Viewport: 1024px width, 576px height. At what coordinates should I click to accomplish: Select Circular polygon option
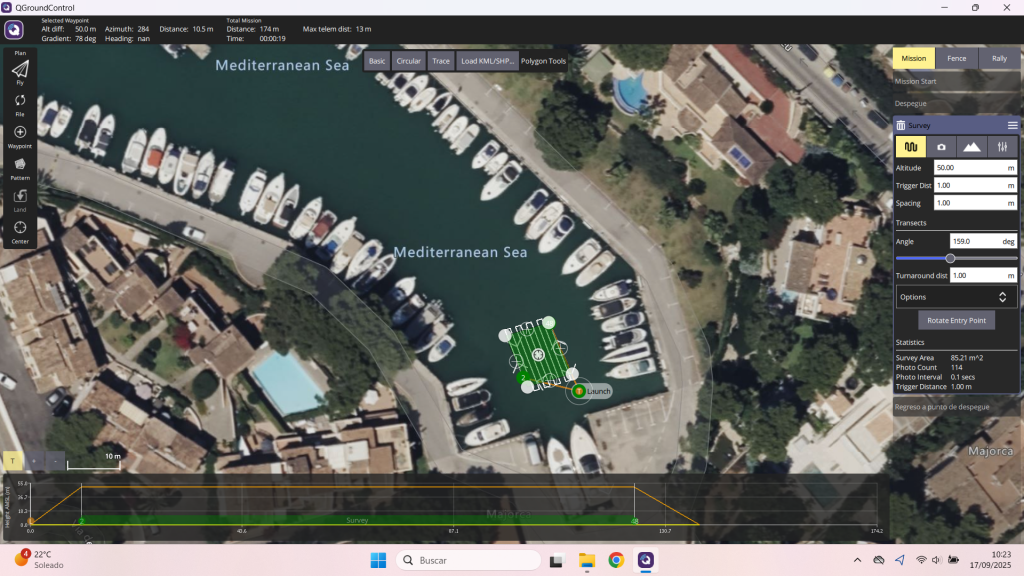408,61
